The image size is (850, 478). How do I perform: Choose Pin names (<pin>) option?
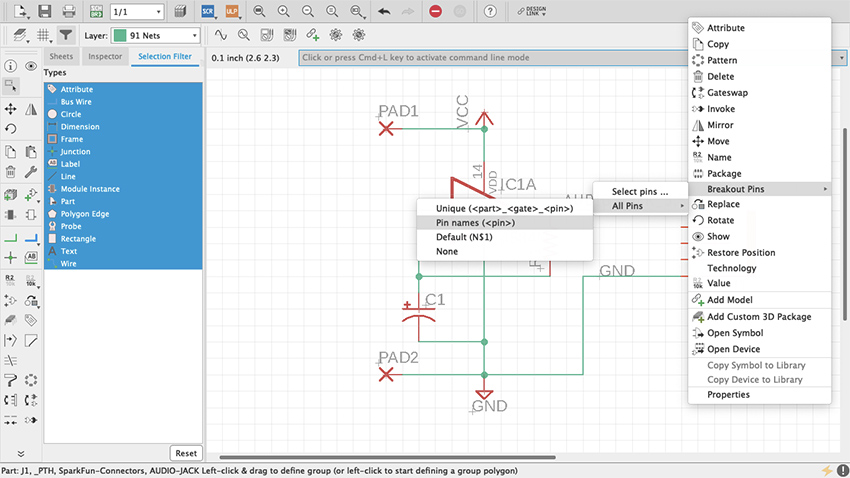click(505, 223)
